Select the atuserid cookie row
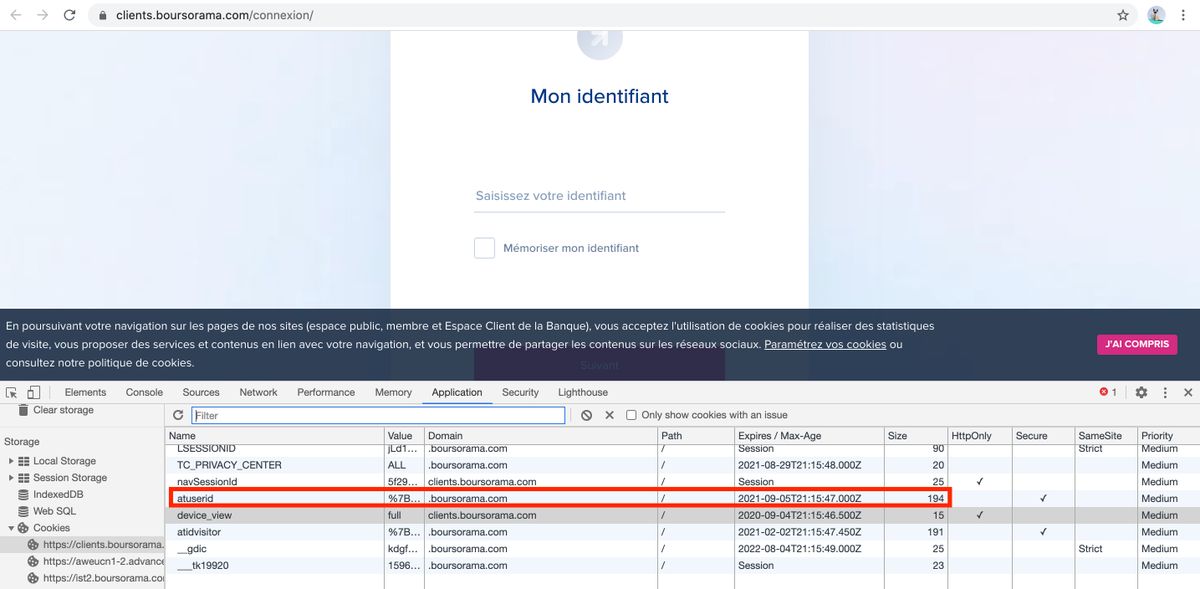1200x589 pixels. 682,498
